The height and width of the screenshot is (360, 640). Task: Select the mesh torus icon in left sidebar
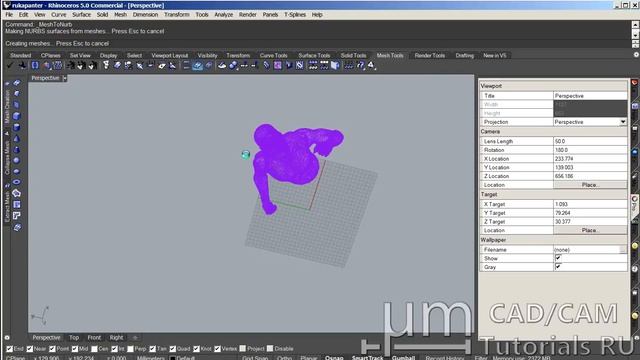pos(16,182)
